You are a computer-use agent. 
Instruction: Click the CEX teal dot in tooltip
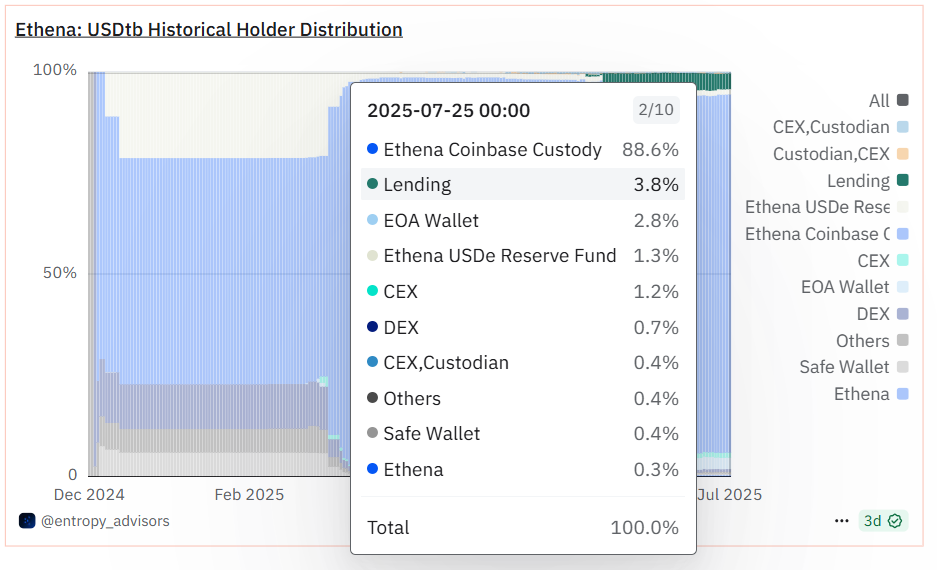click(373, 292)
